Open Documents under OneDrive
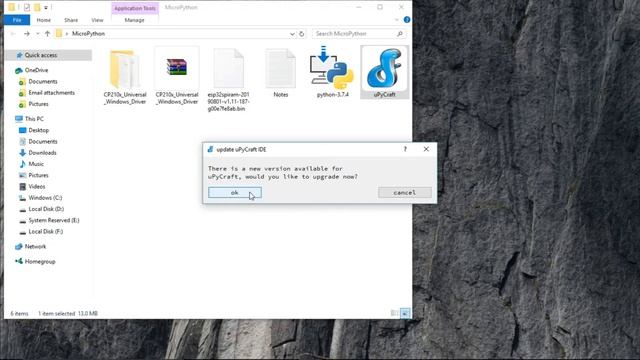The image size is (640, 360). pyautogui.click(x=43, y=82)
